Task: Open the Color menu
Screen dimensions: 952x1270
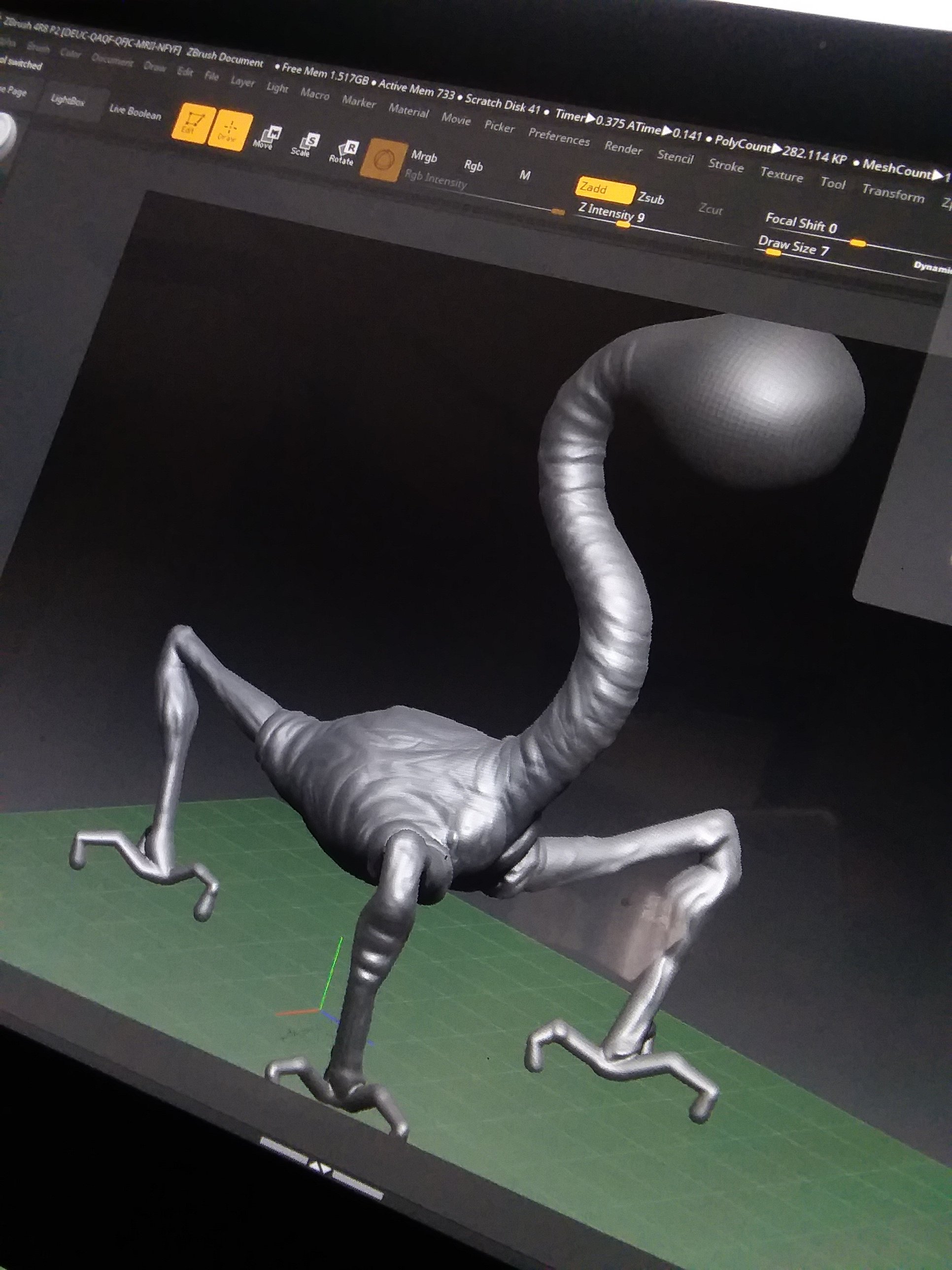Action: point(70,53)
